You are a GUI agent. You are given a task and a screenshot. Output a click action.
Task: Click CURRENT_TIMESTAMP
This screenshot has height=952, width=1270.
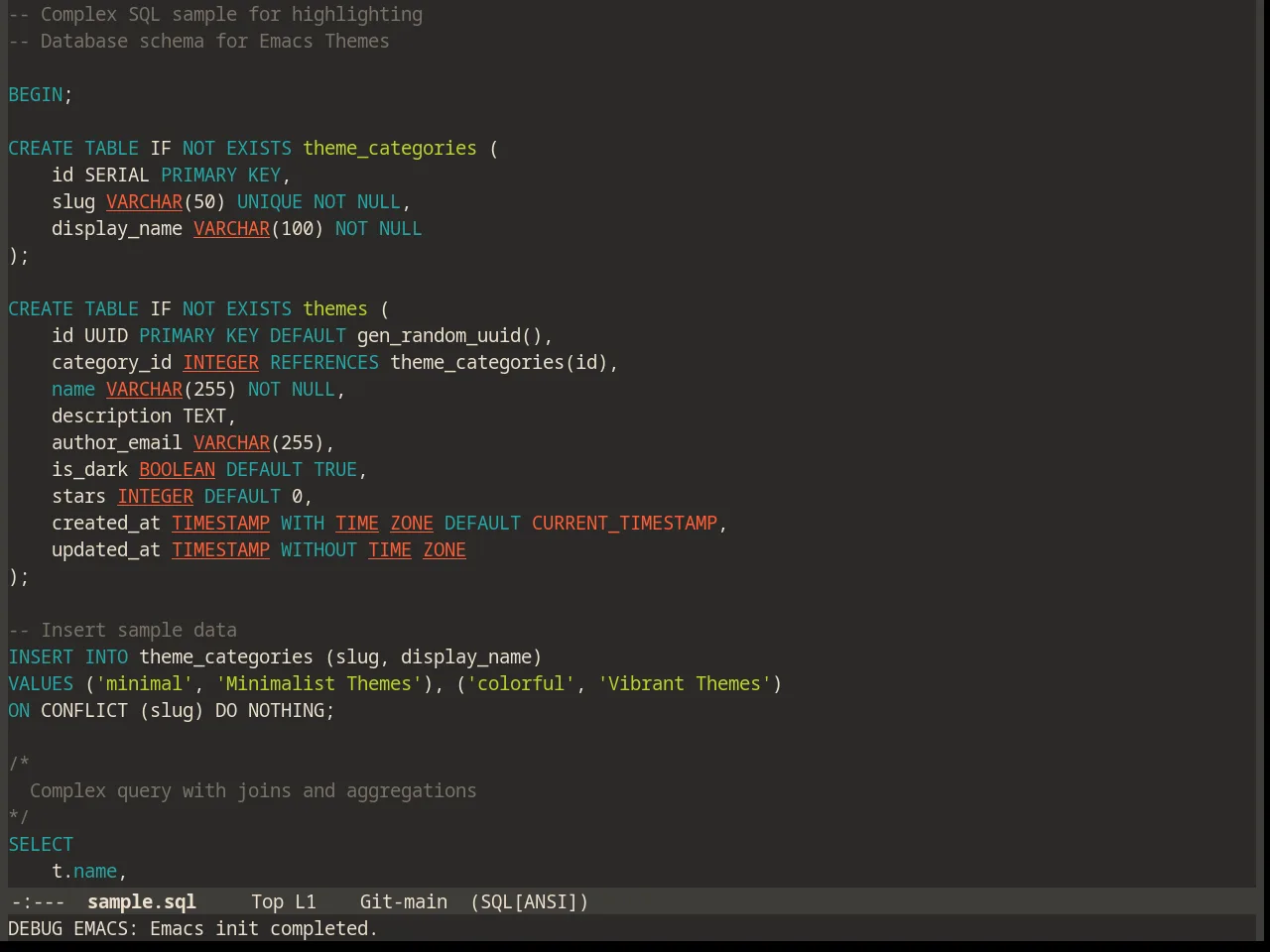tap(624, 523)
